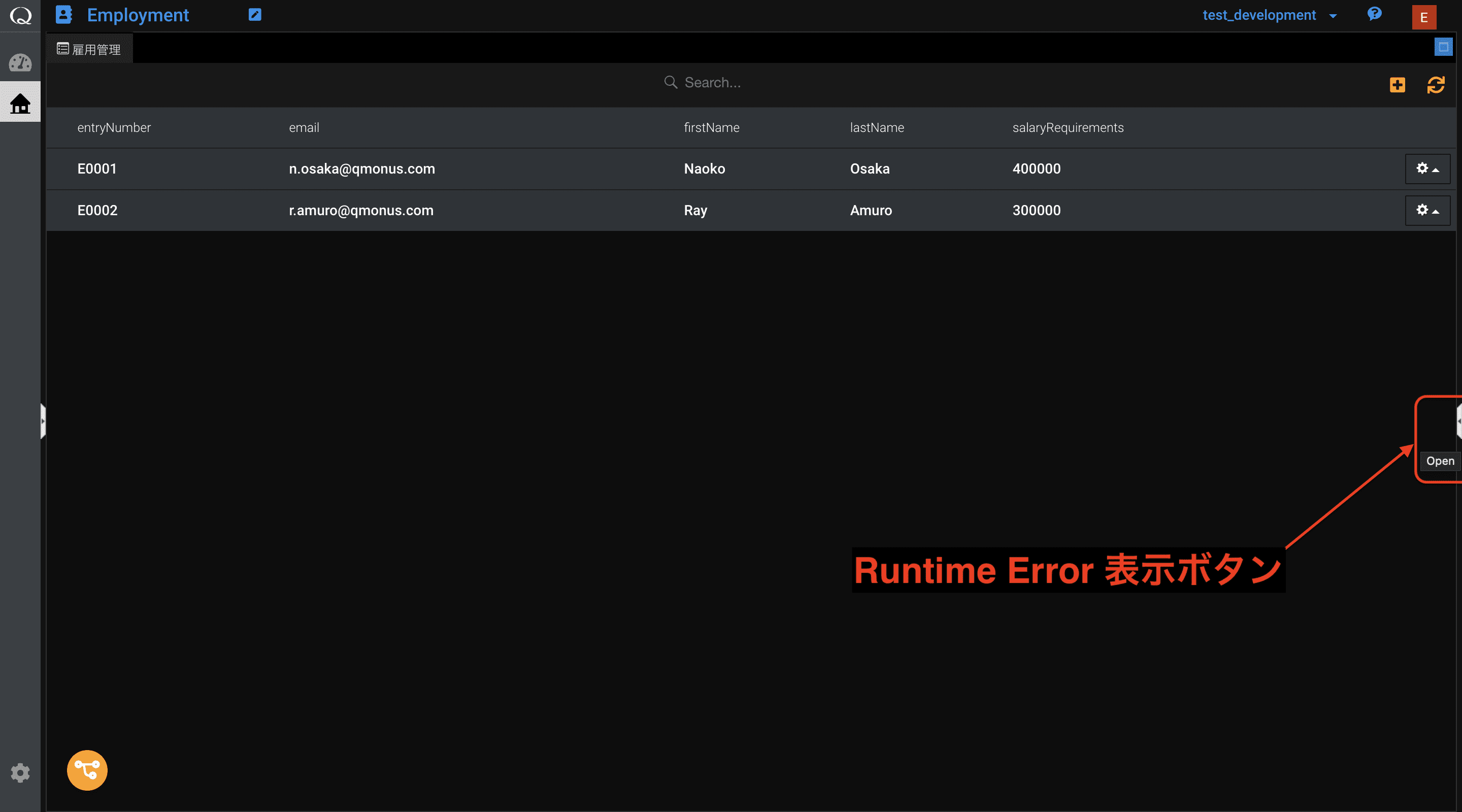
Task: Click the Amuro last name cell
Action: click(x=871, y=211)
